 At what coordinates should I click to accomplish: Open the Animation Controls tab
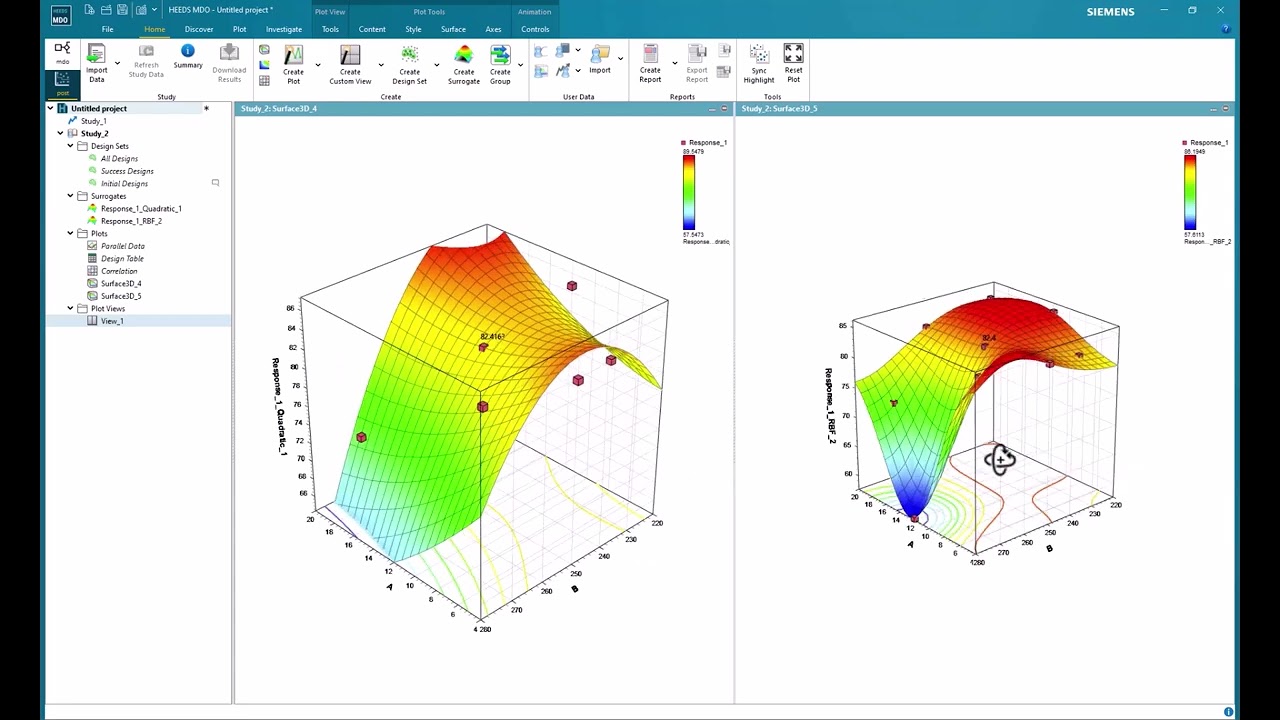coord(535,29)
